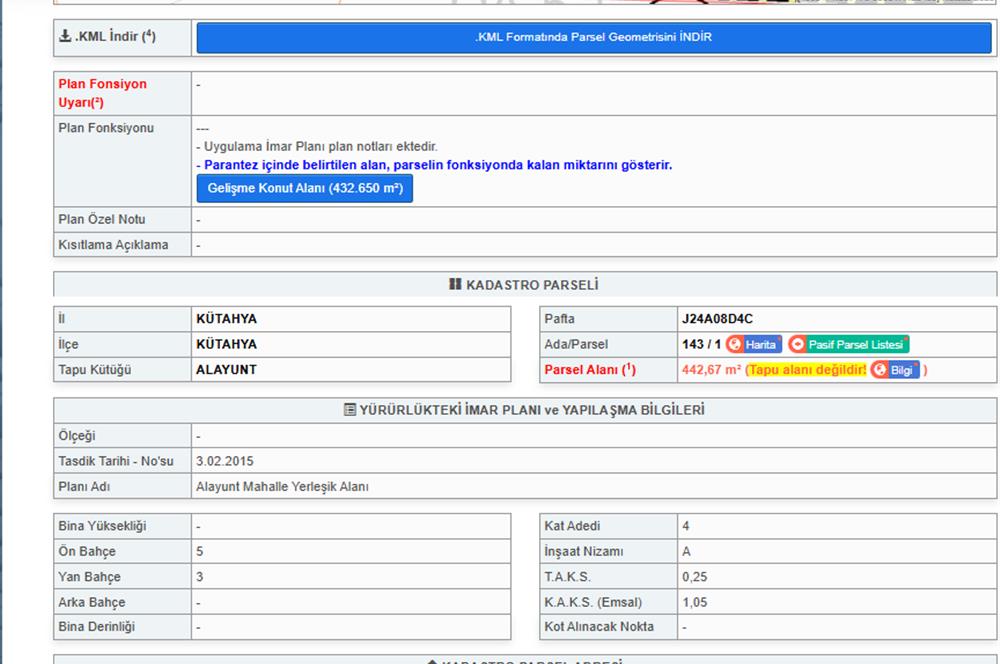Screen dimensions: 1000x664
Task: Open Pasif Parsel Listesi
Action: click(848, 344)
